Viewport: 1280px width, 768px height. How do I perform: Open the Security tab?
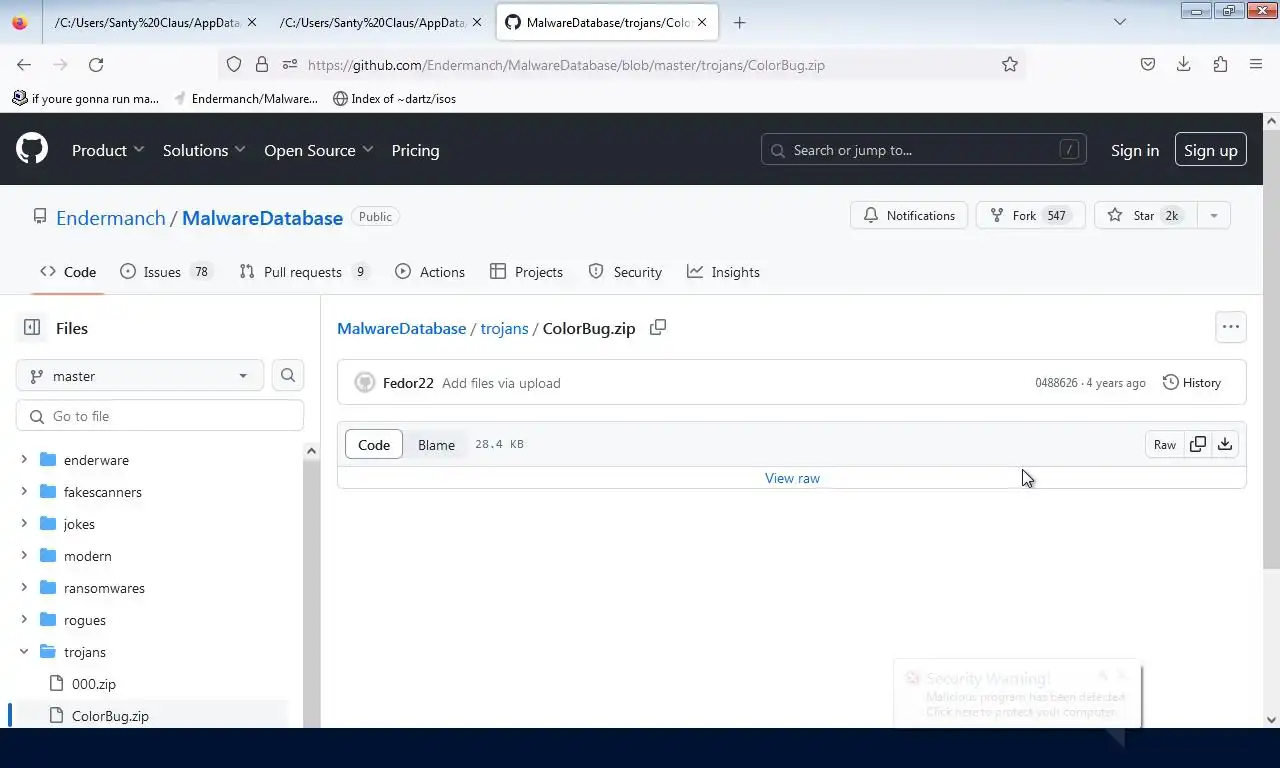(x=625, y=272)
